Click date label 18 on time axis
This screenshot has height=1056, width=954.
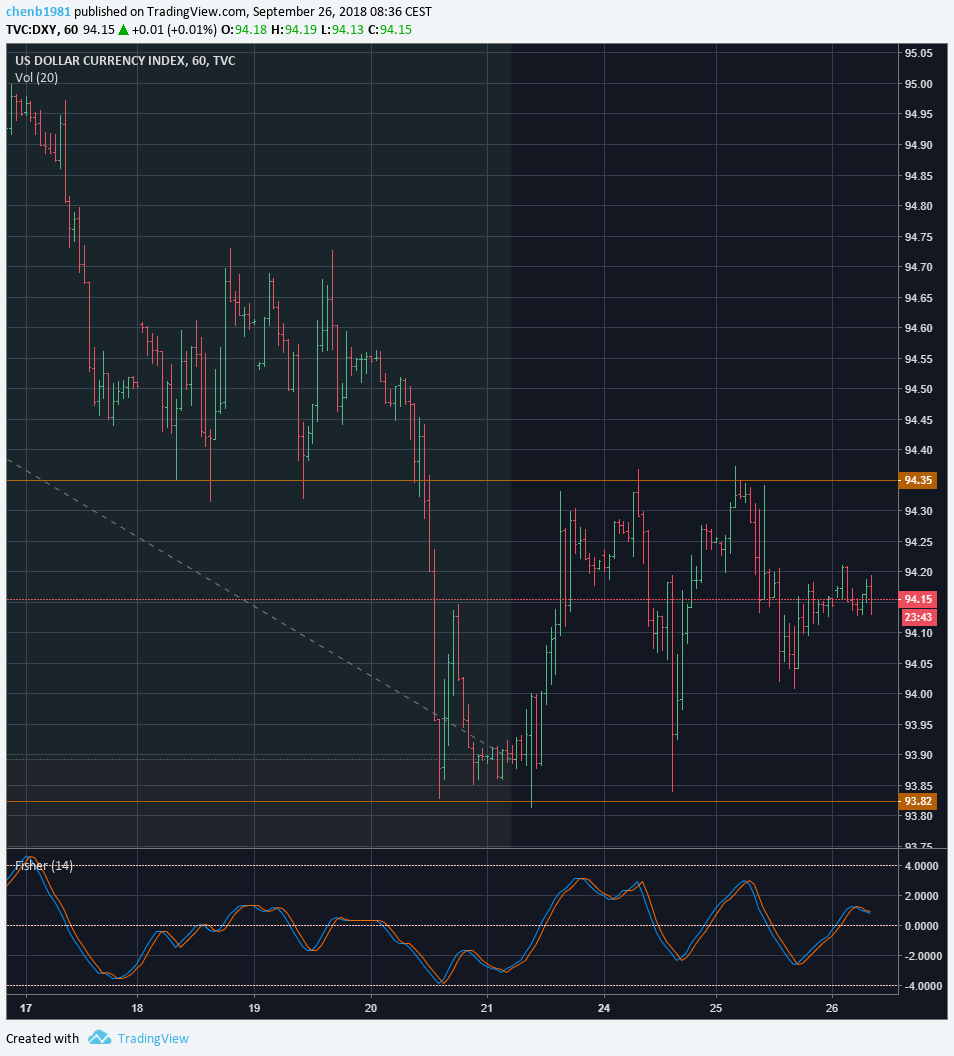[137, 1008]
